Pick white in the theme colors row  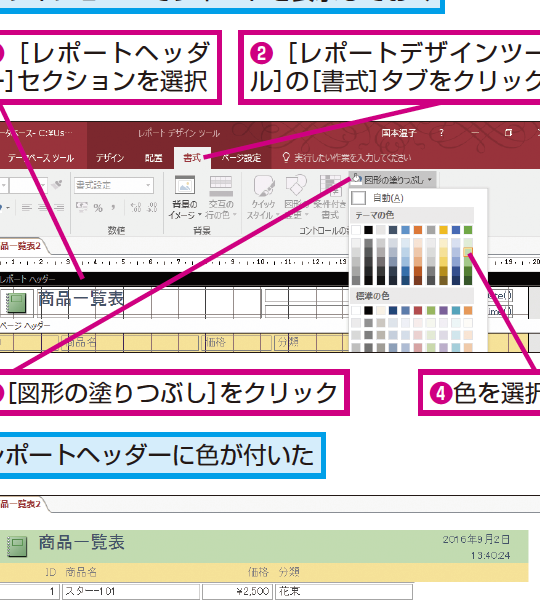(x=356, y=230)
